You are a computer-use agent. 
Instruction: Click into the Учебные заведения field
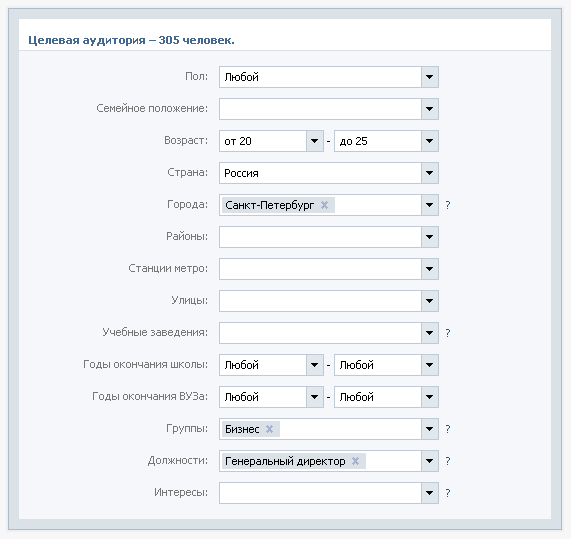(320, 333)
